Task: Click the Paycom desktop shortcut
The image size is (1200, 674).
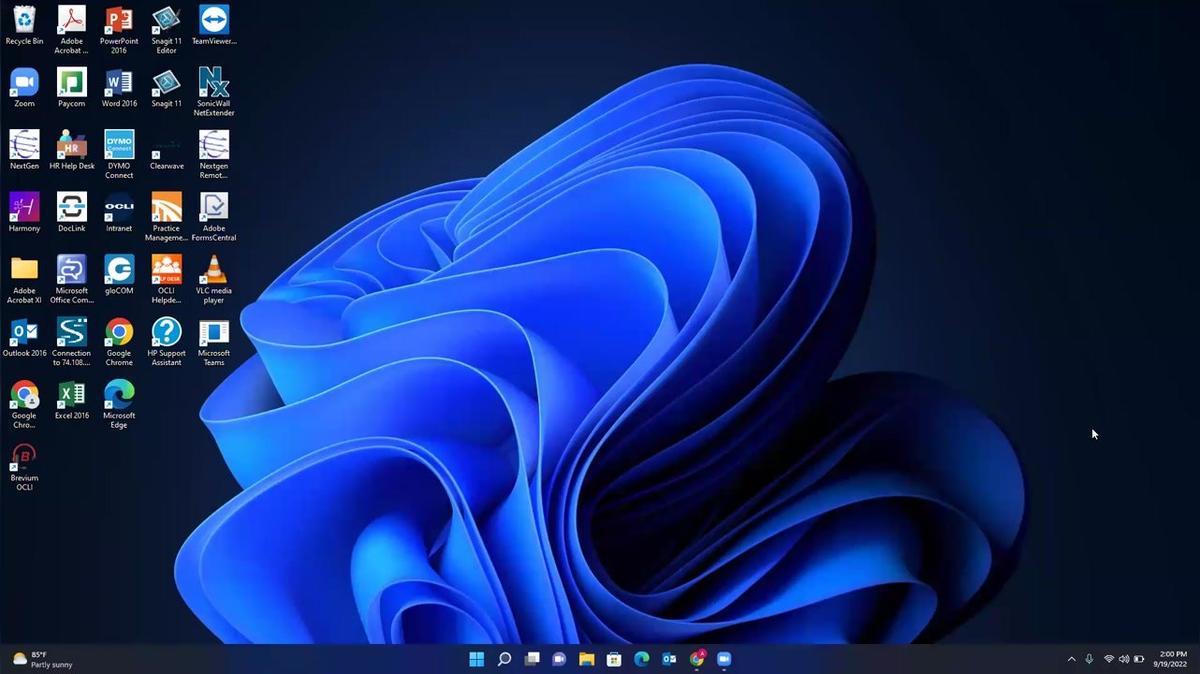Action: 71,83
